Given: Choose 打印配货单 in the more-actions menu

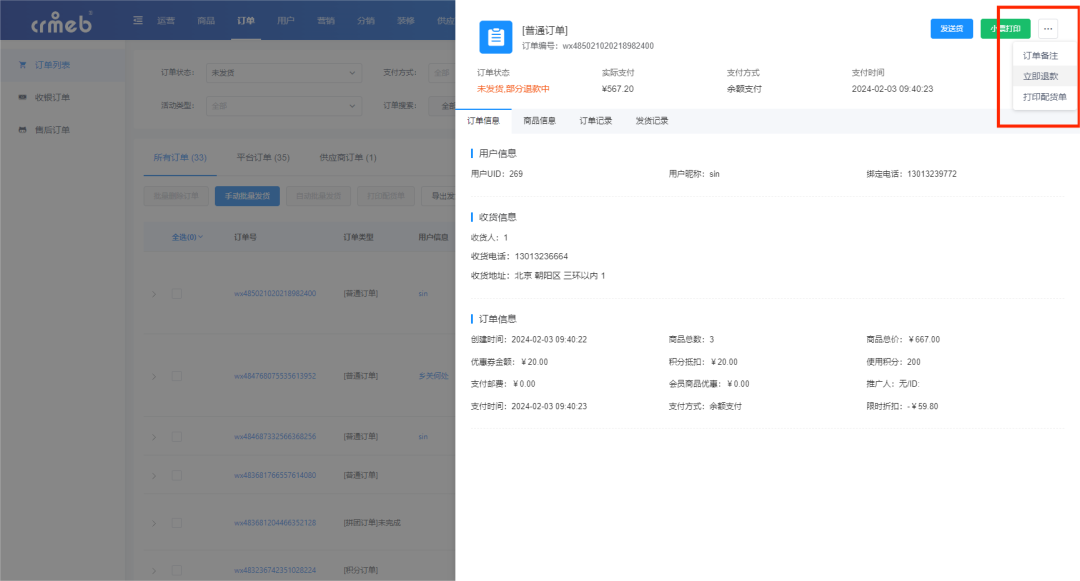Looking at the screenshot, I should click(x=1044, y=97).
